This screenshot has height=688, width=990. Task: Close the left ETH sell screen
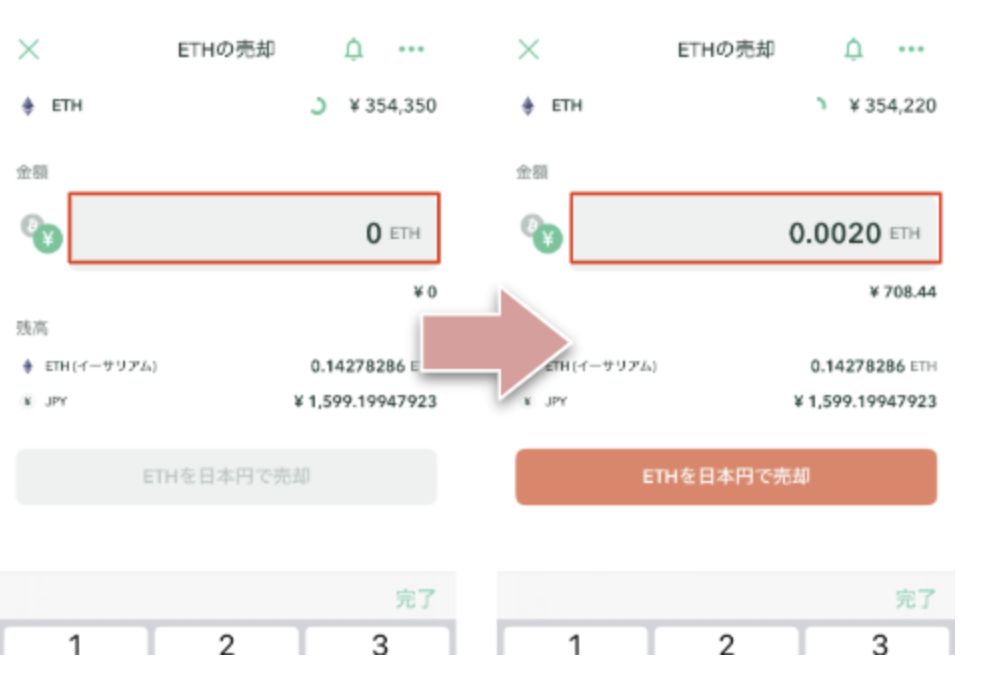click(x=29, y=50)
